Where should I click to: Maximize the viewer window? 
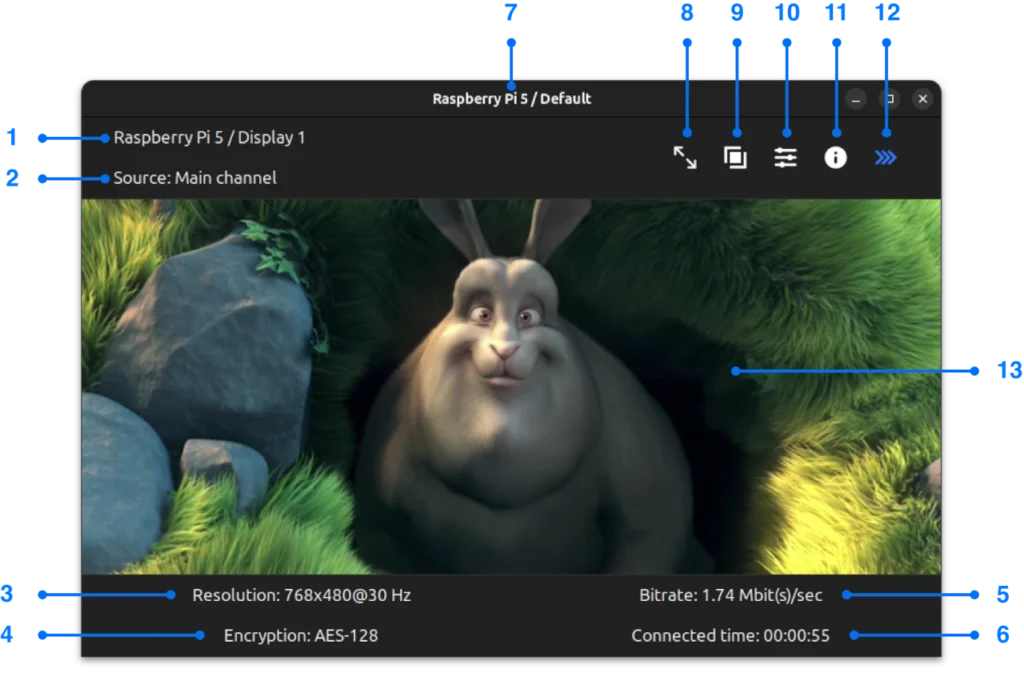pyautogui.click(x=889, y=99)
